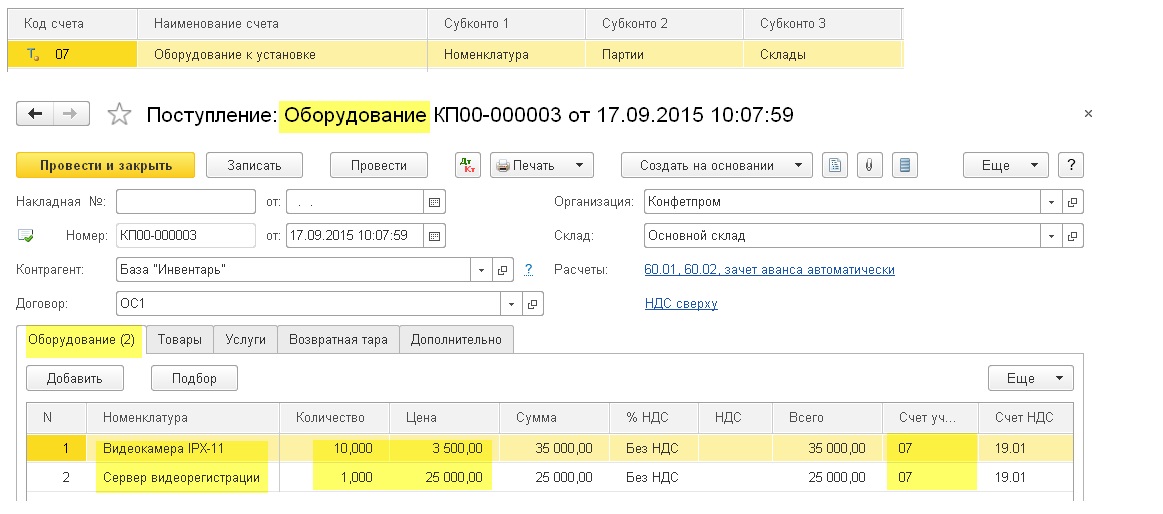The width and height of the screenshot is (1163, 514).
Task: Click Счет НДС cell 19.01 in row 1
Action: point(1026,448)
